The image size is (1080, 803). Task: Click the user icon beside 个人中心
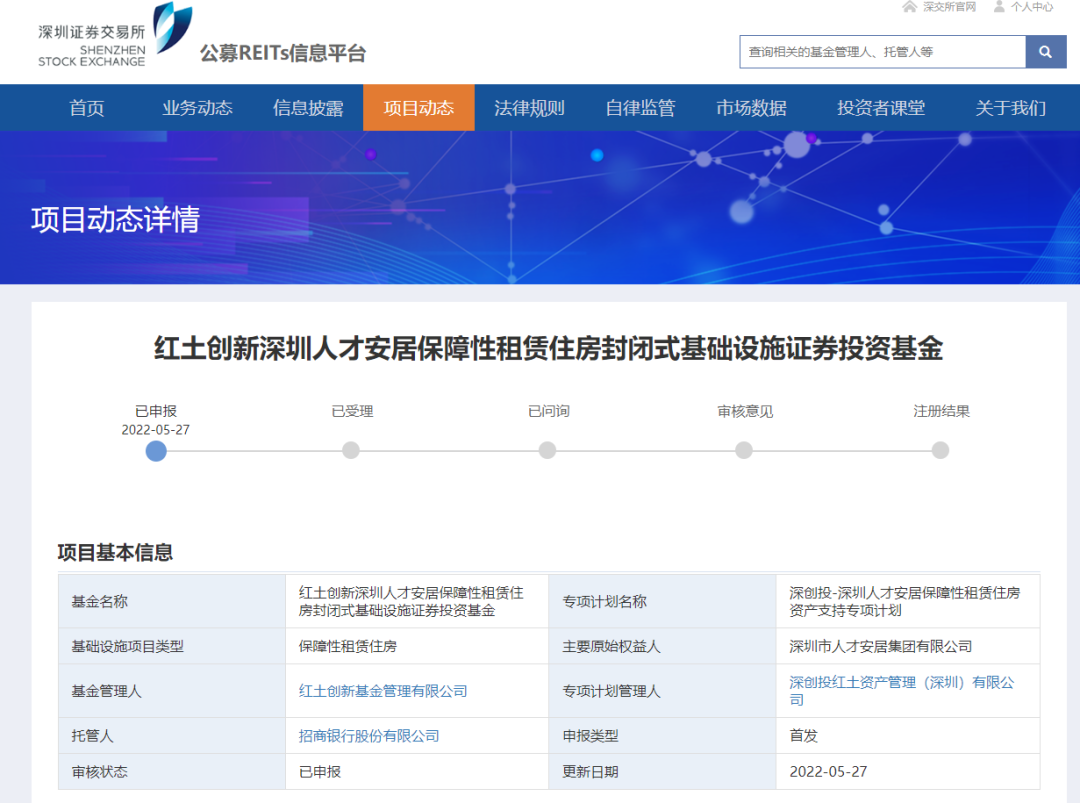tap(999, 7)
